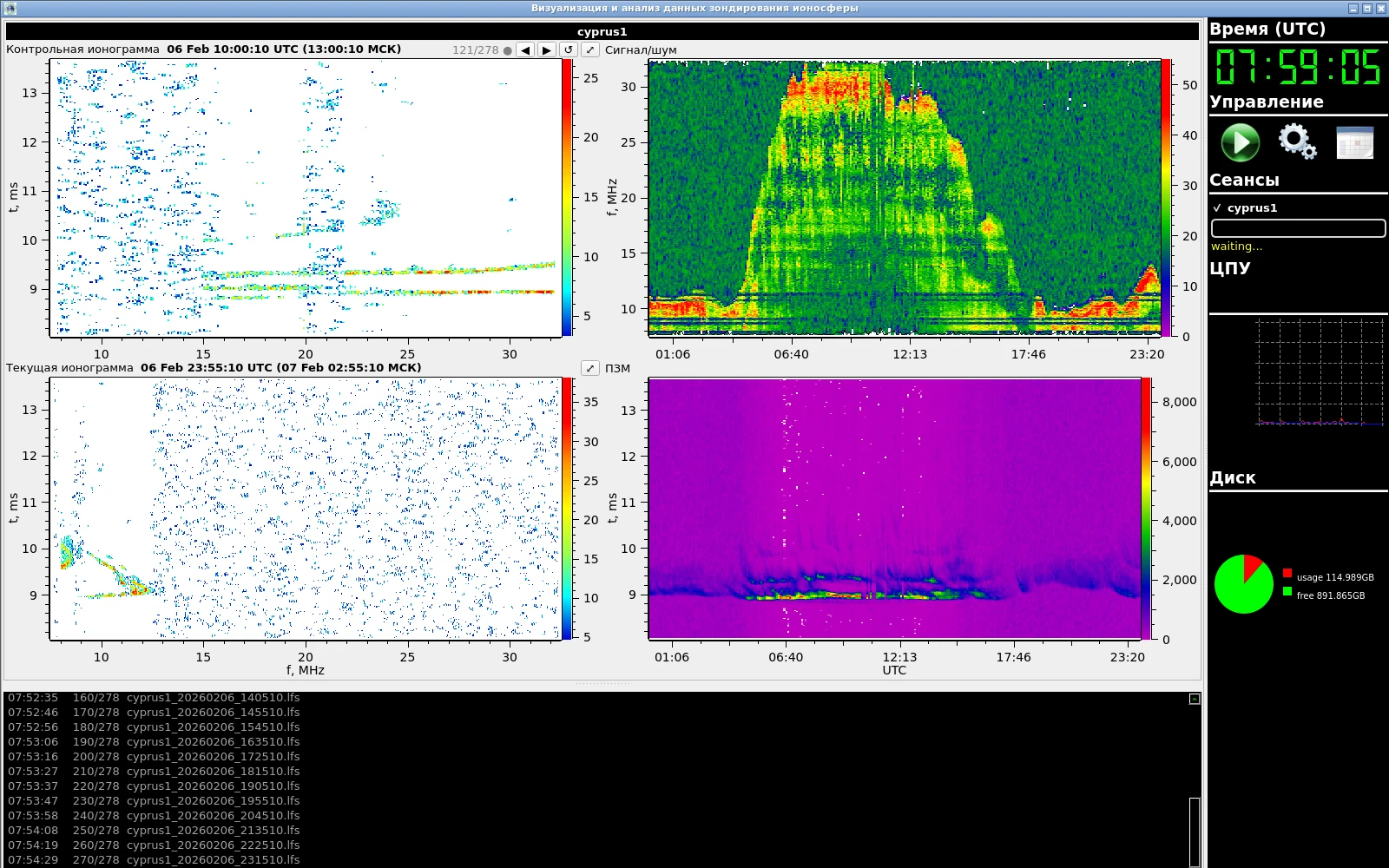Viewport: 1389px width, 868px height.
Task: Go to next control ionogram
Action: [547, 50]
